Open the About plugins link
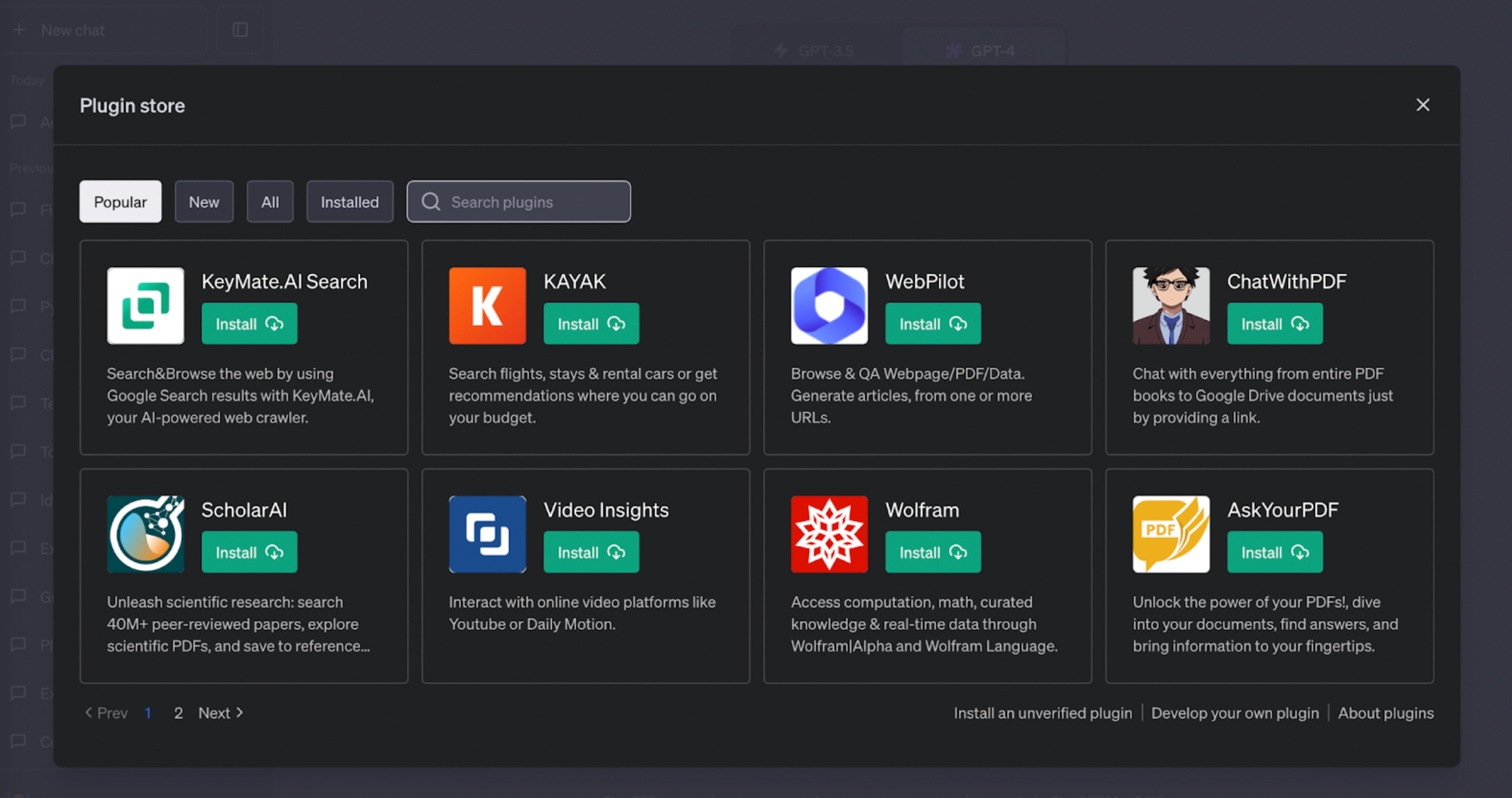The width and height of the screenshot is (1512, 798). pyautogui.click(x=1386, y=712)
